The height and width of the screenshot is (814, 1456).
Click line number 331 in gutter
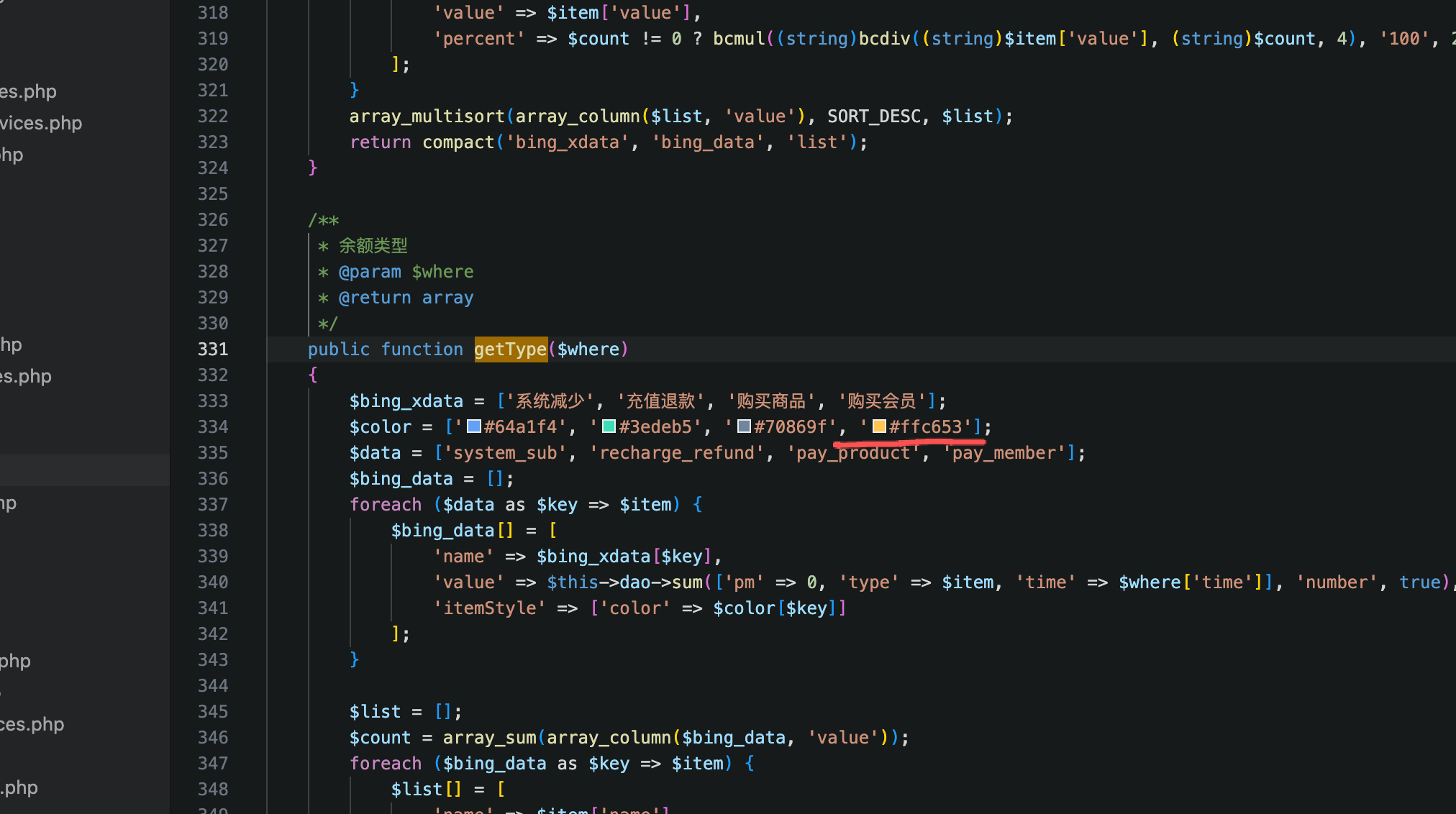click(213, 349)
